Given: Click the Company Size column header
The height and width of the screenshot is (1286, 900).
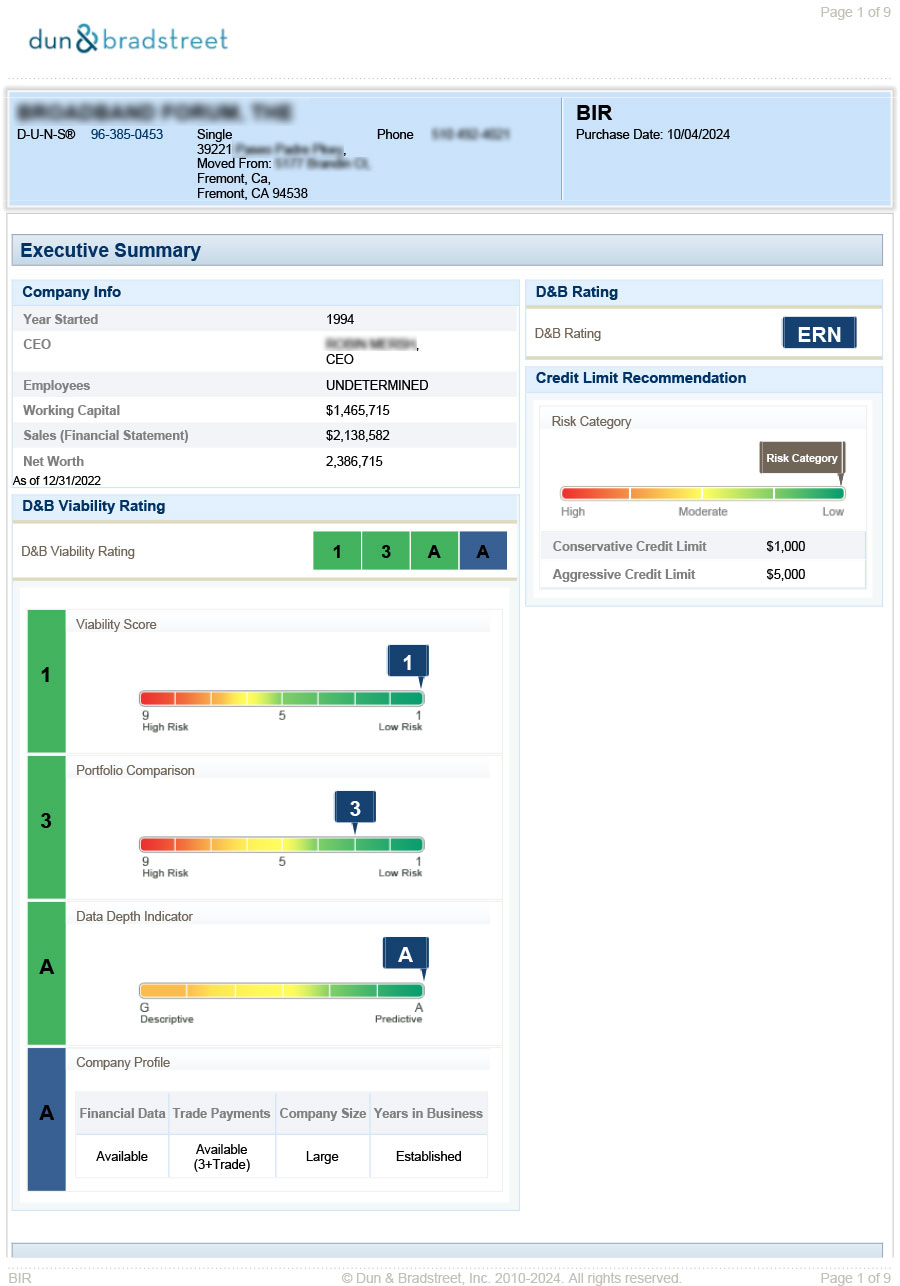Looking at the screenshot, I should pos(322,1113).
